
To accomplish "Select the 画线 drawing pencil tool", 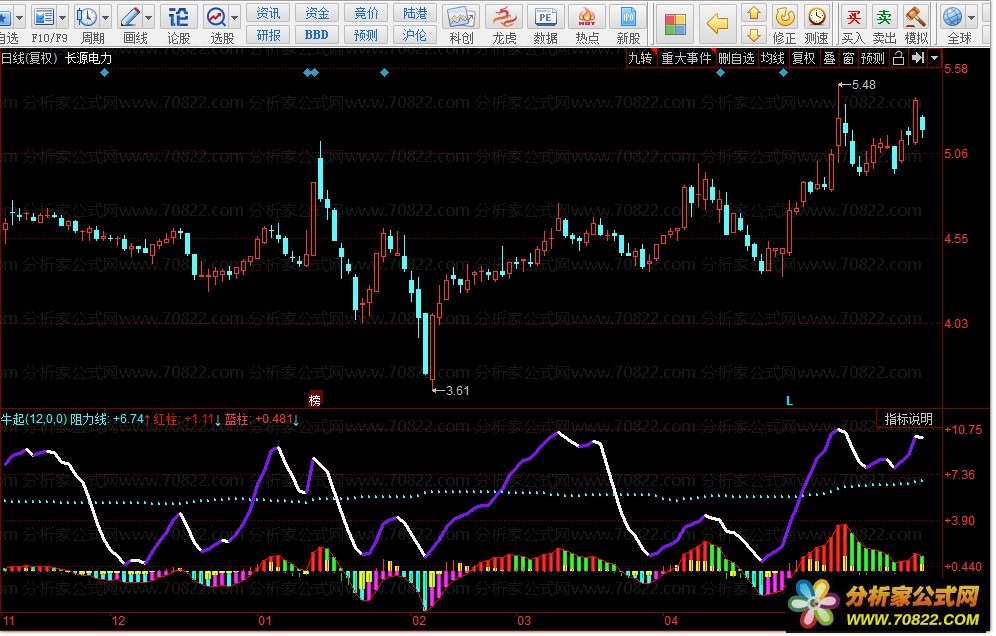I will point(130,17).
